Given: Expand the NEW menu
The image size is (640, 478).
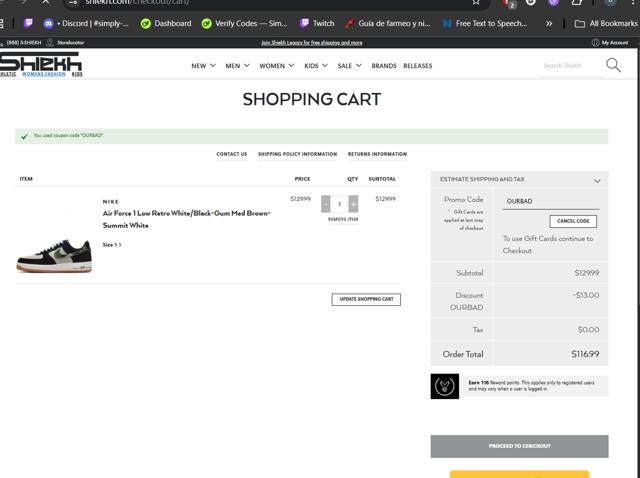Looking at the screenshot, I should coord(203,66).
